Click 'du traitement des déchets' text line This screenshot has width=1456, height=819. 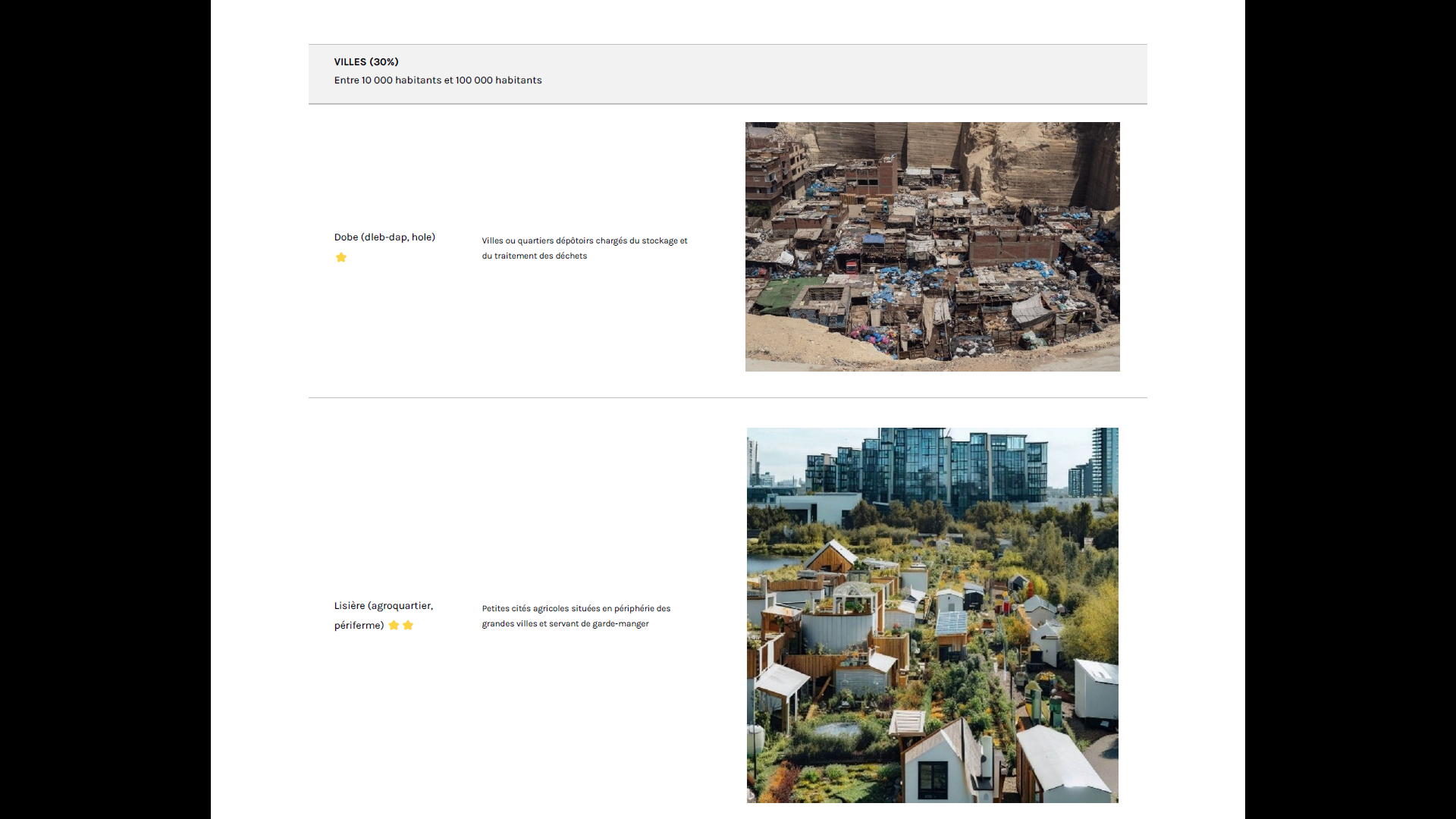[534, 256]
